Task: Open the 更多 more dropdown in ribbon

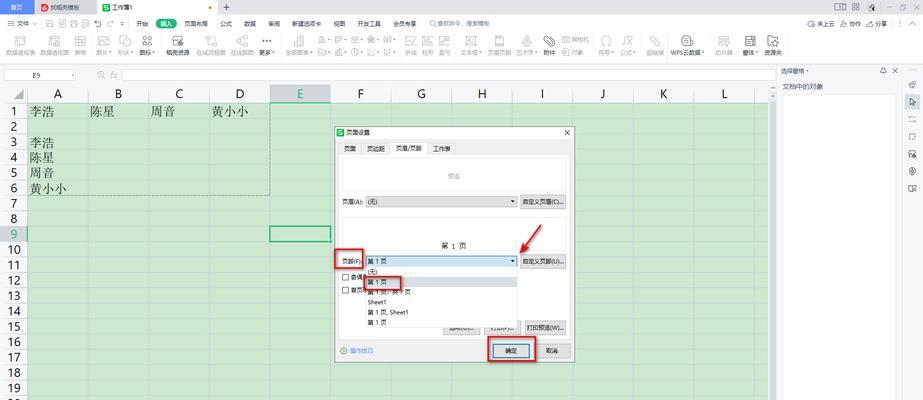Action: click(x=267, y=45)
